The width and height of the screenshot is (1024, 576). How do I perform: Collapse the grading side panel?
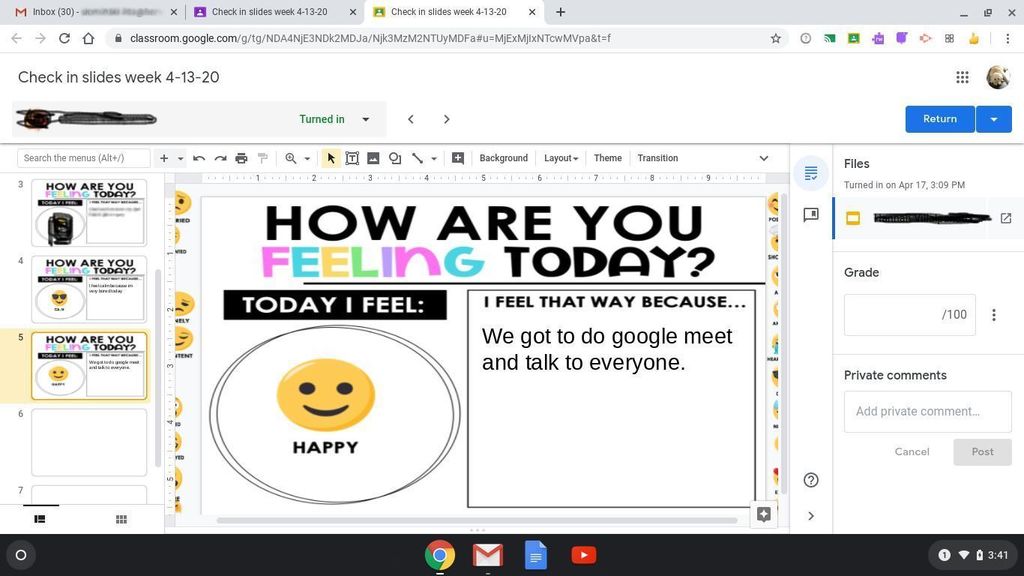pos(810,516)
